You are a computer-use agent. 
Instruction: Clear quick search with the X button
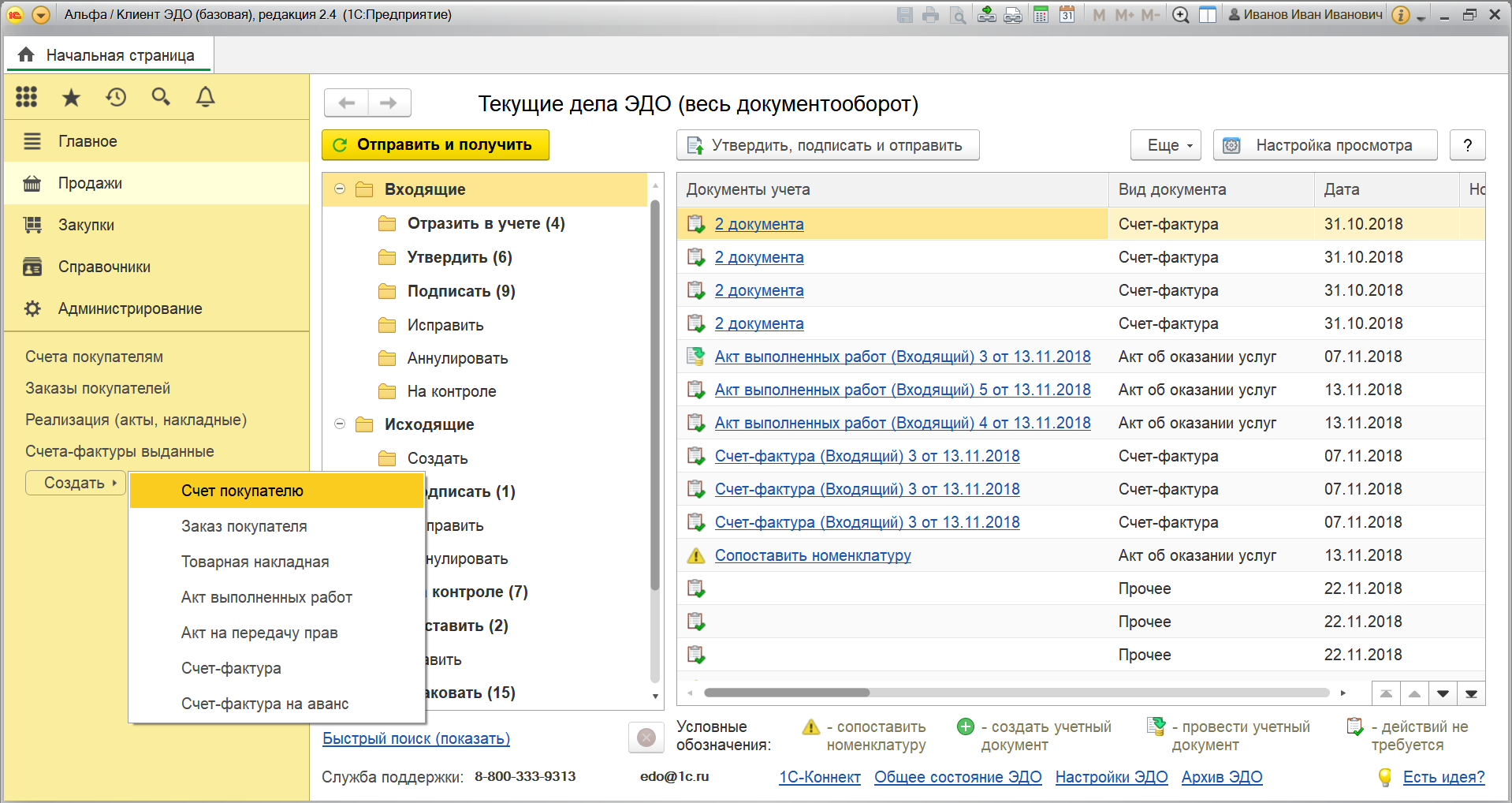[646, 738]
